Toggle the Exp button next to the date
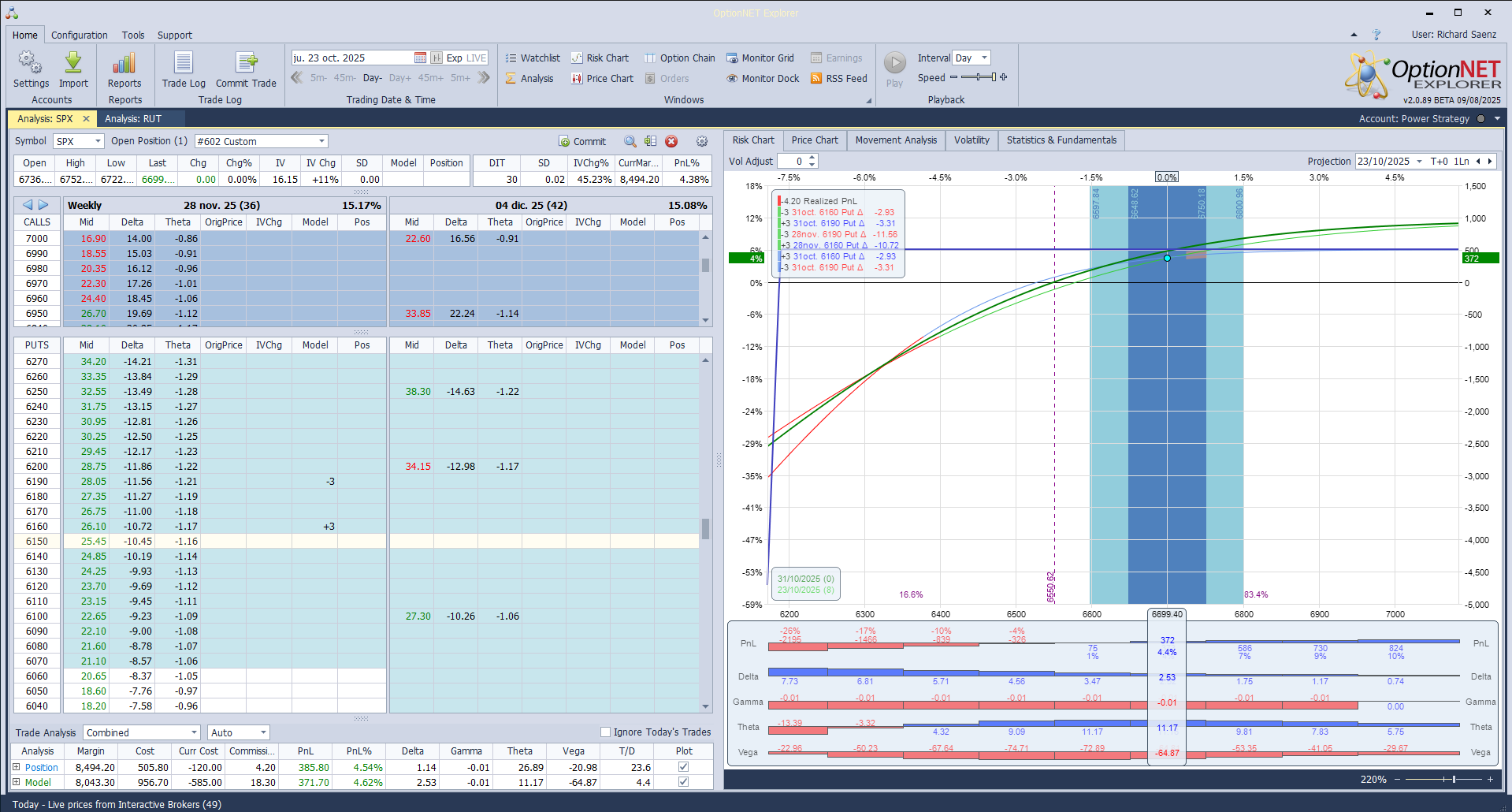The image size is (1512, 812). pyautogui.click(x=454, y=58)
